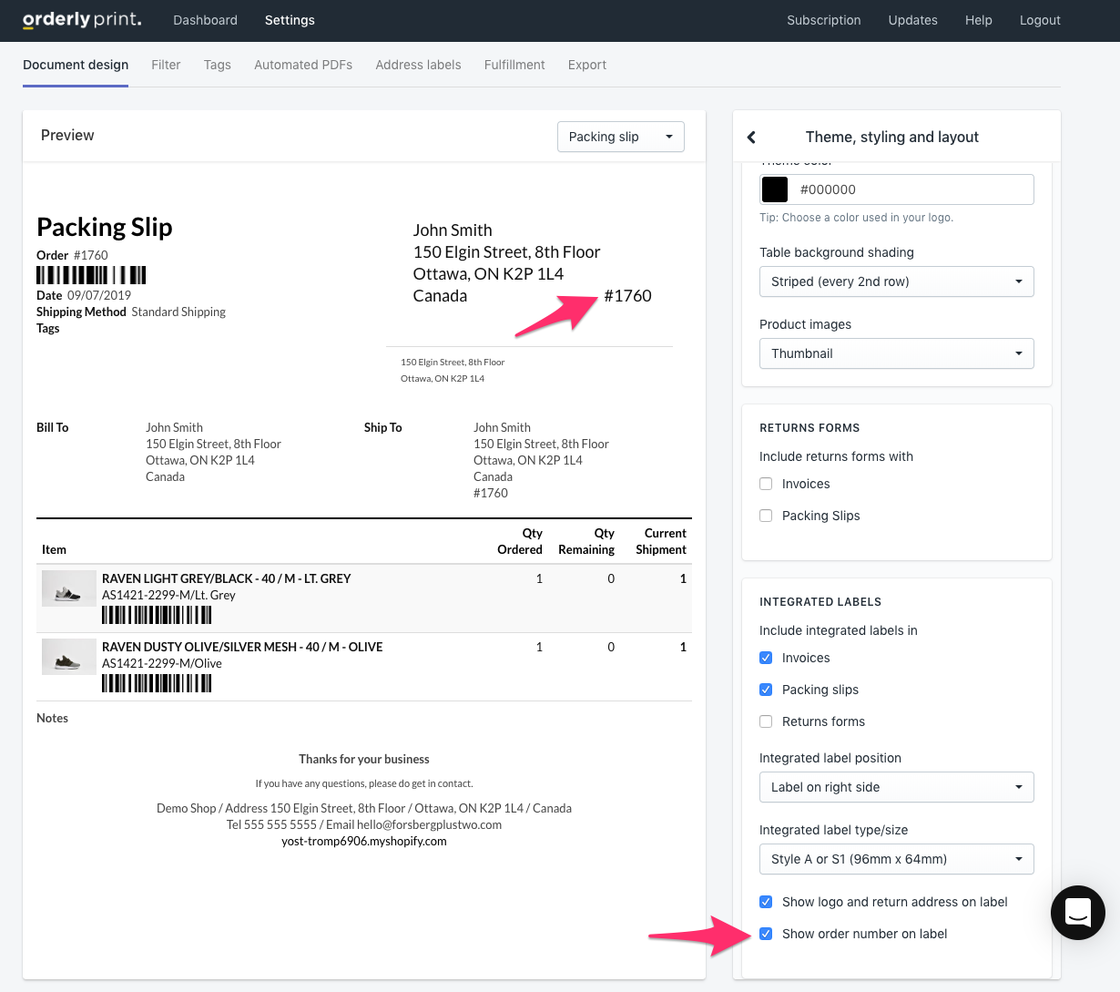This screenshot has height=992, width=1120.
Task: Click the back chevron on Theme panel
Action: 751,136
